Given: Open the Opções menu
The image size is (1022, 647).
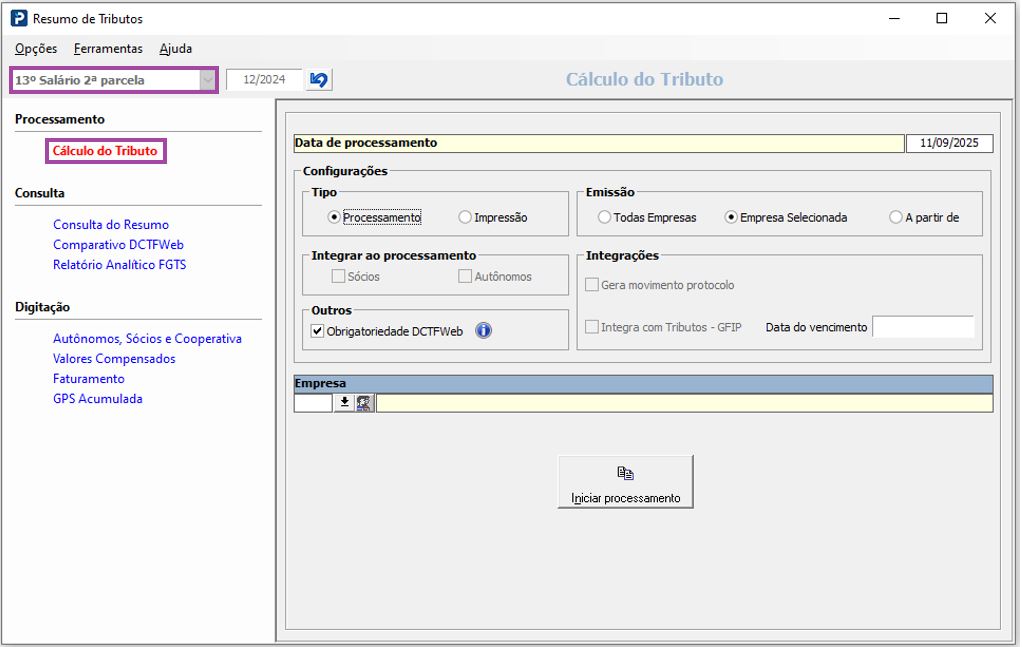Looking at the screenshot, I should pyautogui.click(x=36, y=48).
